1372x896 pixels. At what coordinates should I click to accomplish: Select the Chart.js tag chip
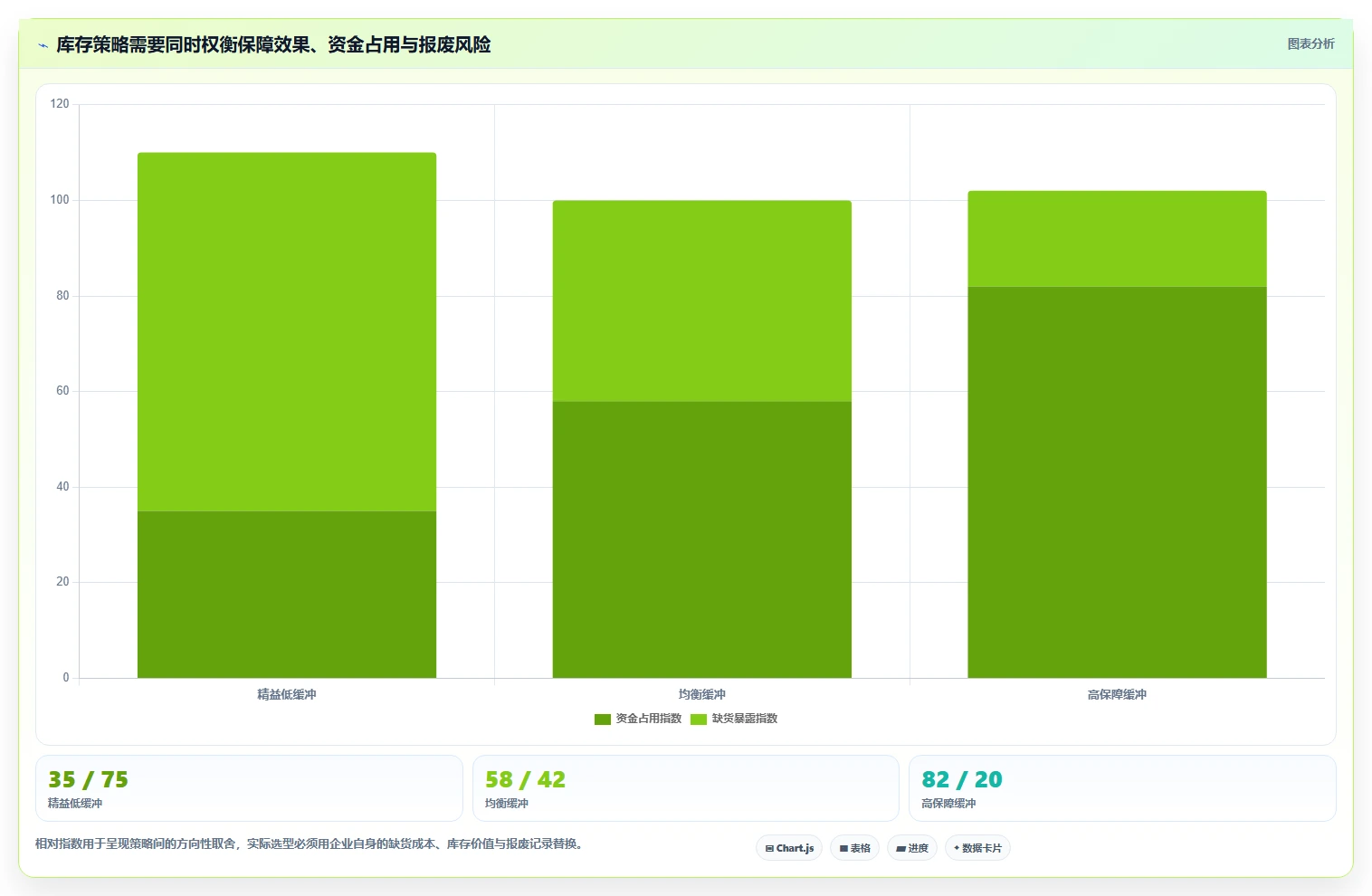(x=789, y=848)
